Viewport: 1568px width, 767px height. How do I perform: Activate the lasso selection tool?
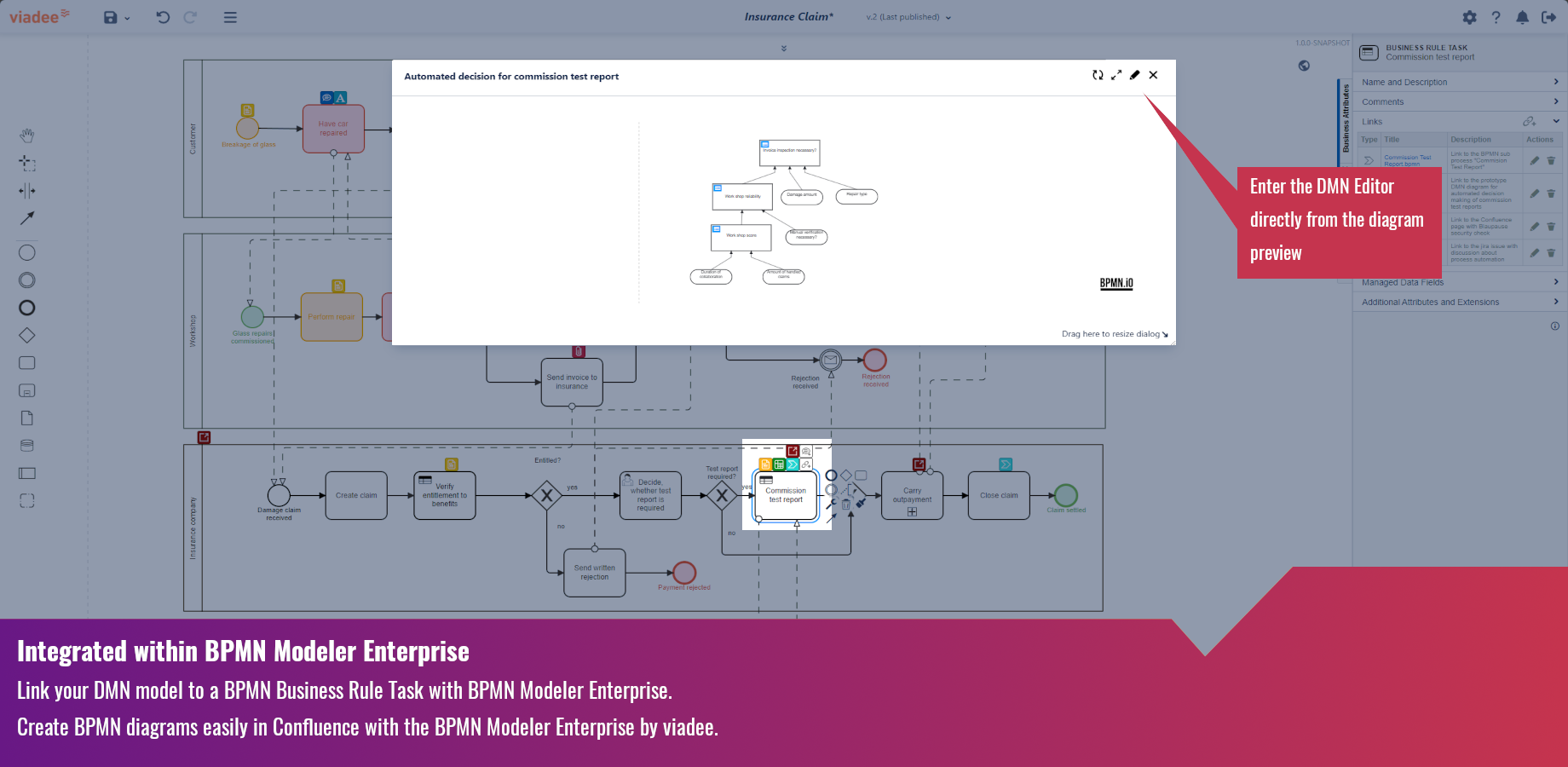(x=27, y=163)
